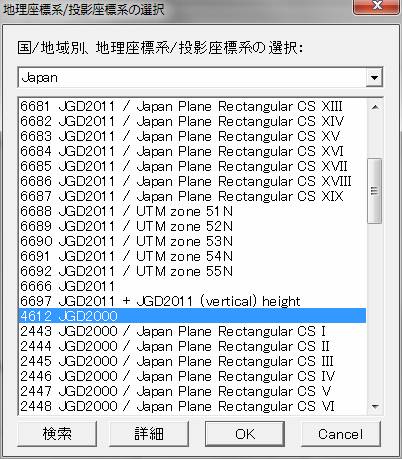The height and width of the screenshot is (459, 402).
Task: Click the scrollbar up arrow
Action: (x=375, y=107)
